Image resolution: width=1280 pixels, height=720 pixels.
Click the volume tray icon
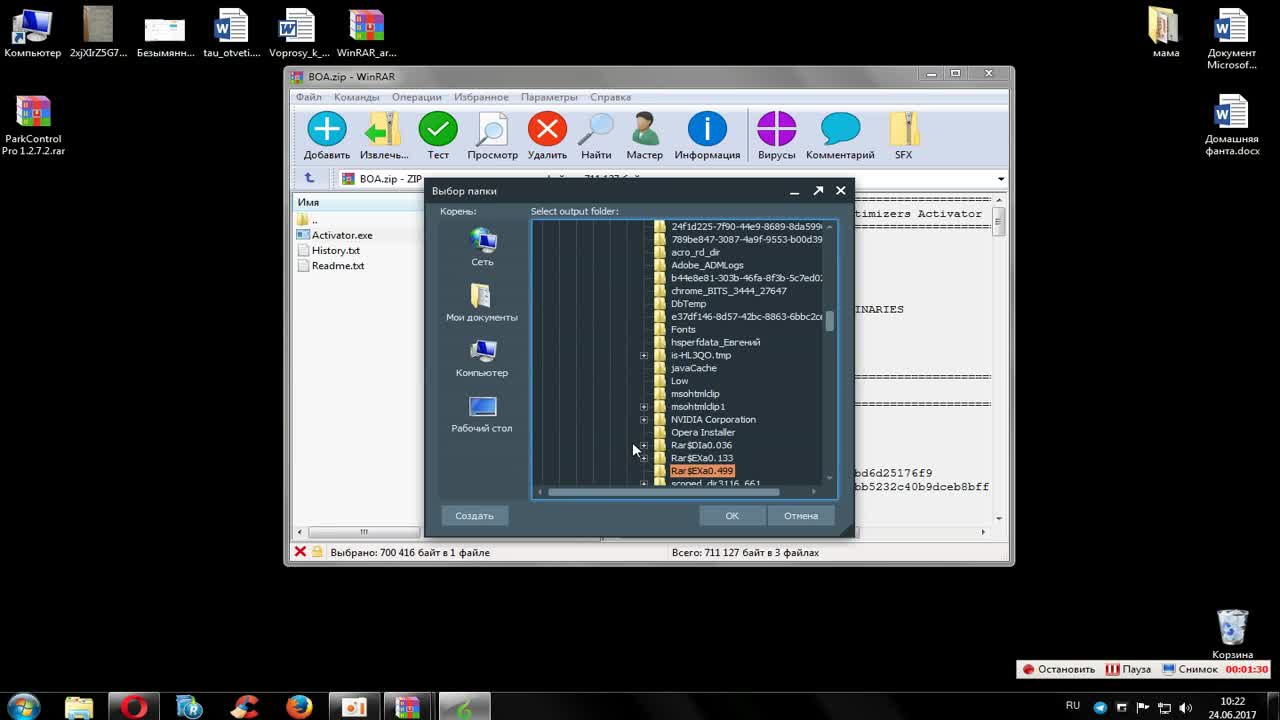coord(1188,708)
